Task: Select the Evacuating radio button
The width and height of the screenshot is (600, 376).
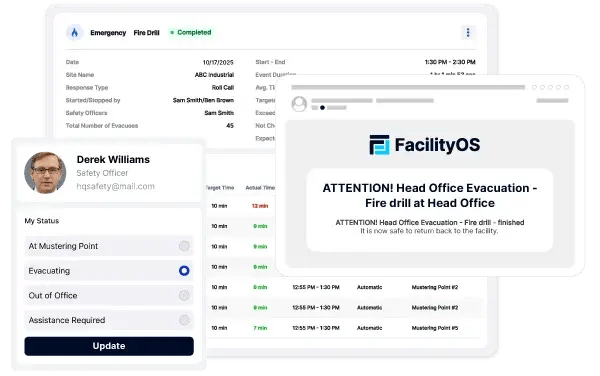Action: [184, 271]
